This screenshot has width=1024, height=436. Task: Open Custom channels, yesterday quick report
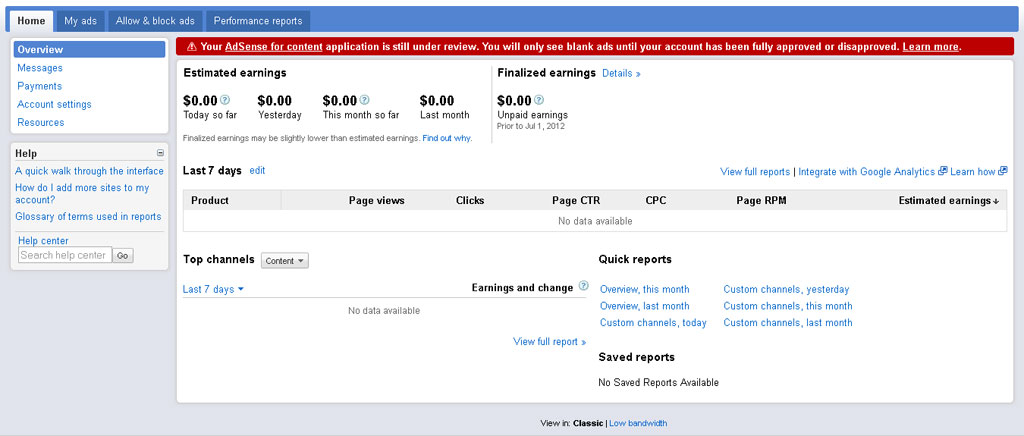pyautogui.click(x=786, y=289)
